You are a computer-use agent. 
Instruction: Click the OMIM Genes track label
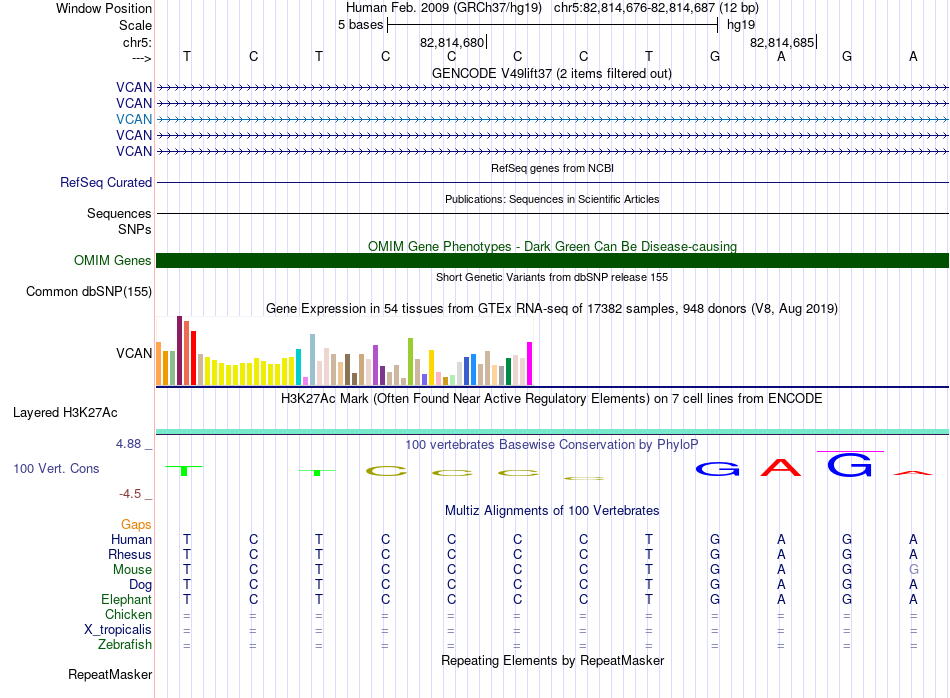pos(113,261)
